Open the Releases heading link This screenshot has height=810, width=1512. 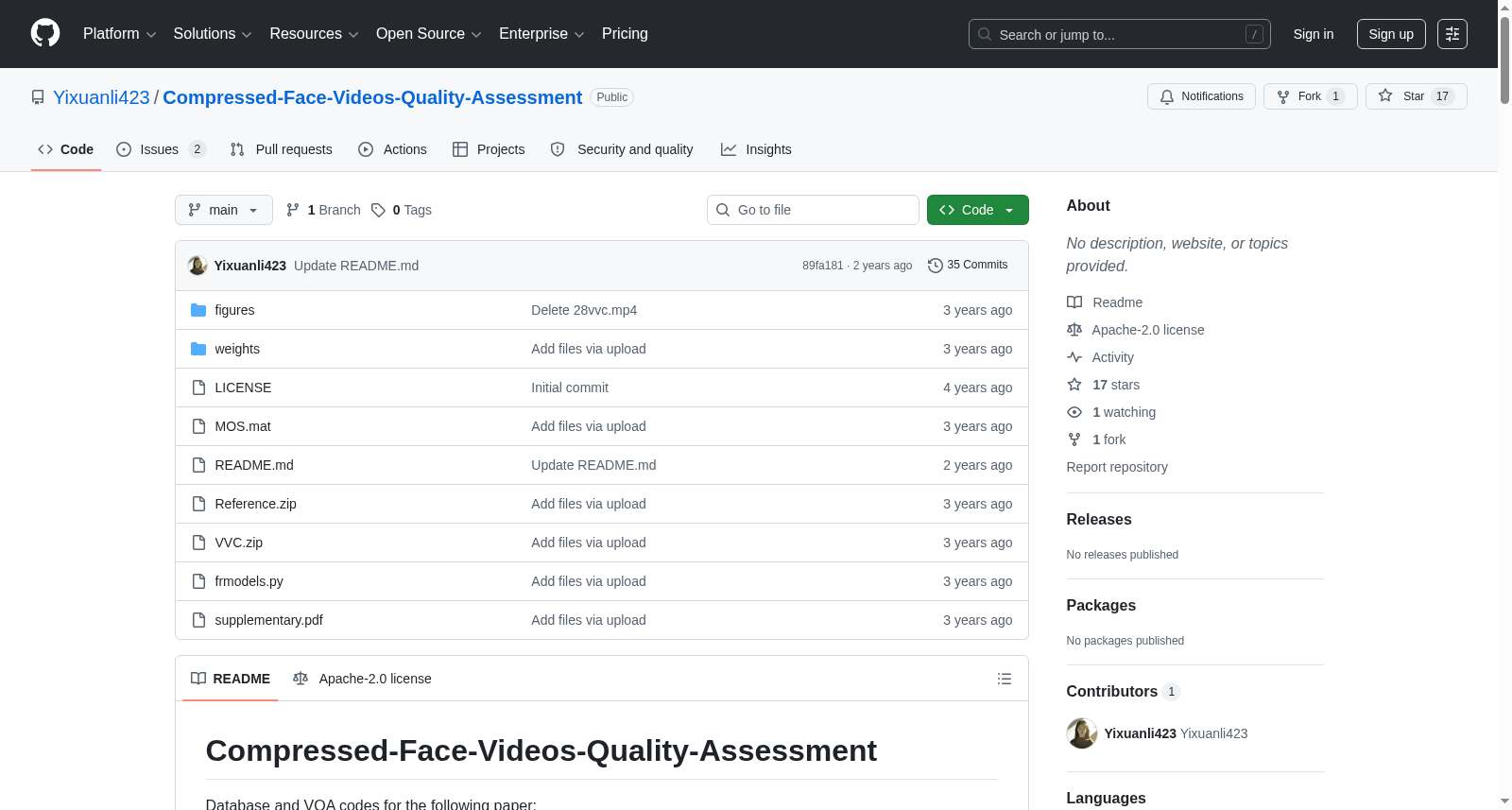[x=1099, y=520]
